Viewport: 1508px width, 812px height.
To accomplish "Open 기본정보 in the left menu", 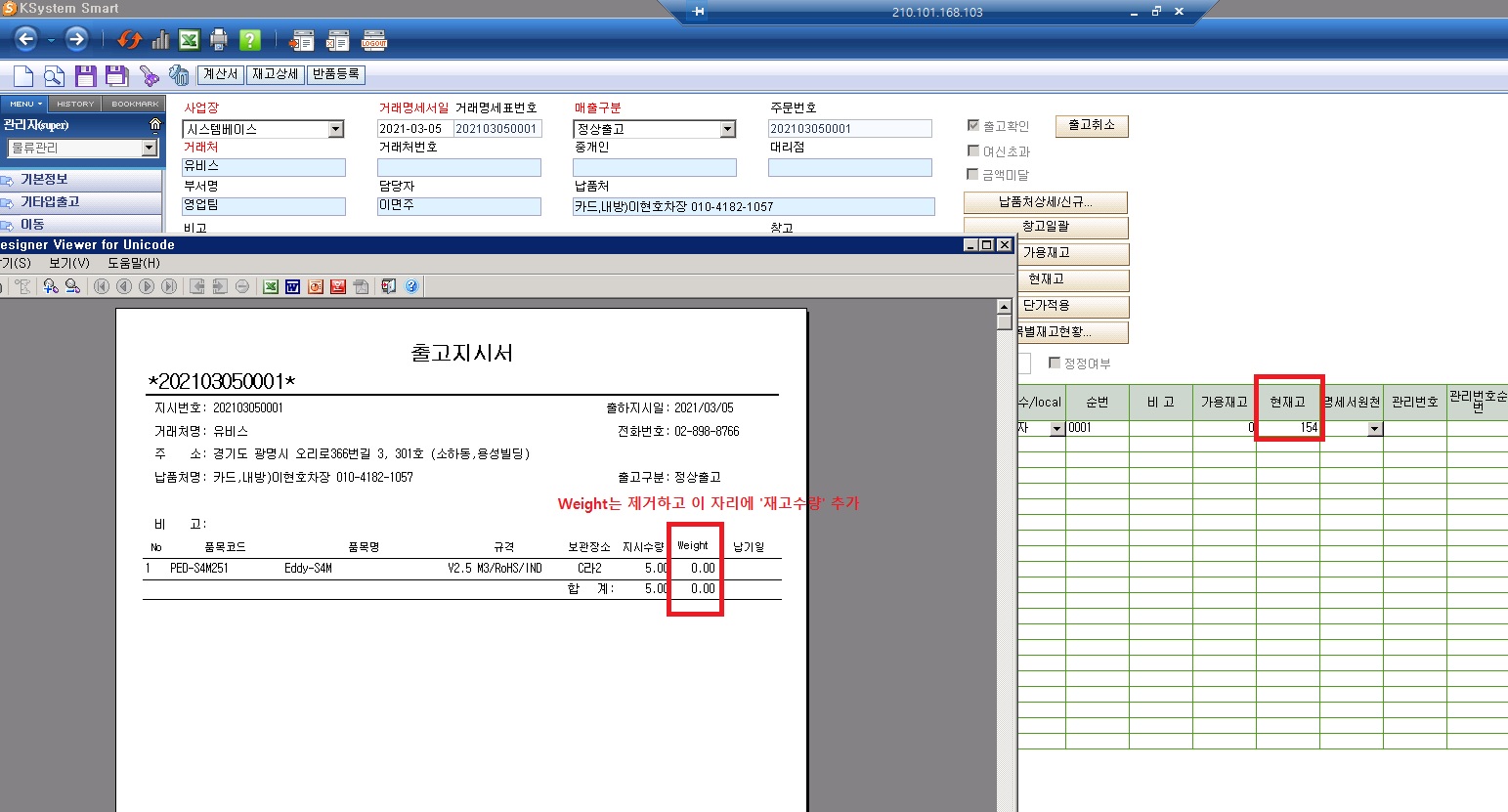I will tap(81, 180).
